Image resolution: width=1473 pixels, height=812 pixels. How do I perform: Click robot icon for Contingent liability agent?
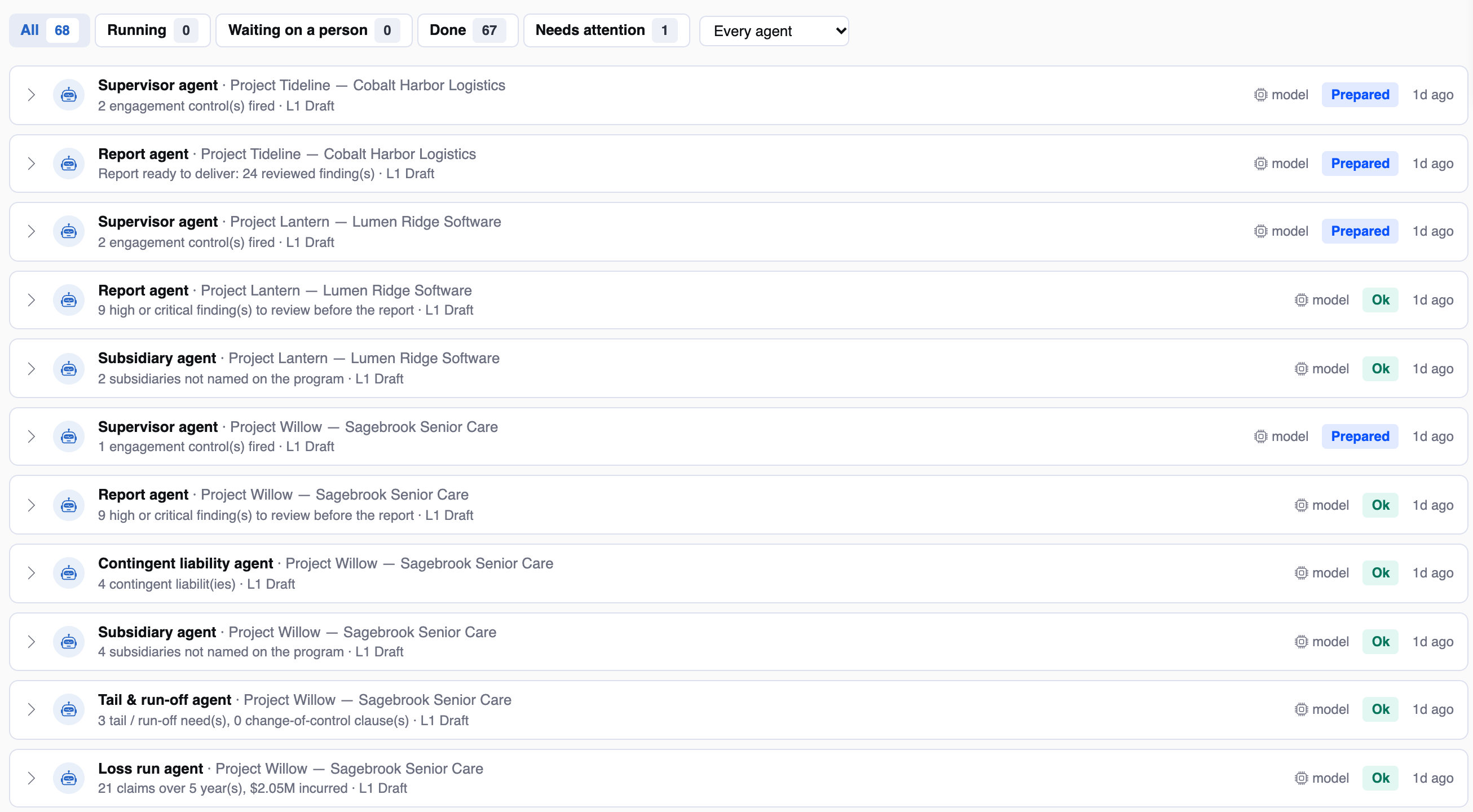[69, 573]
